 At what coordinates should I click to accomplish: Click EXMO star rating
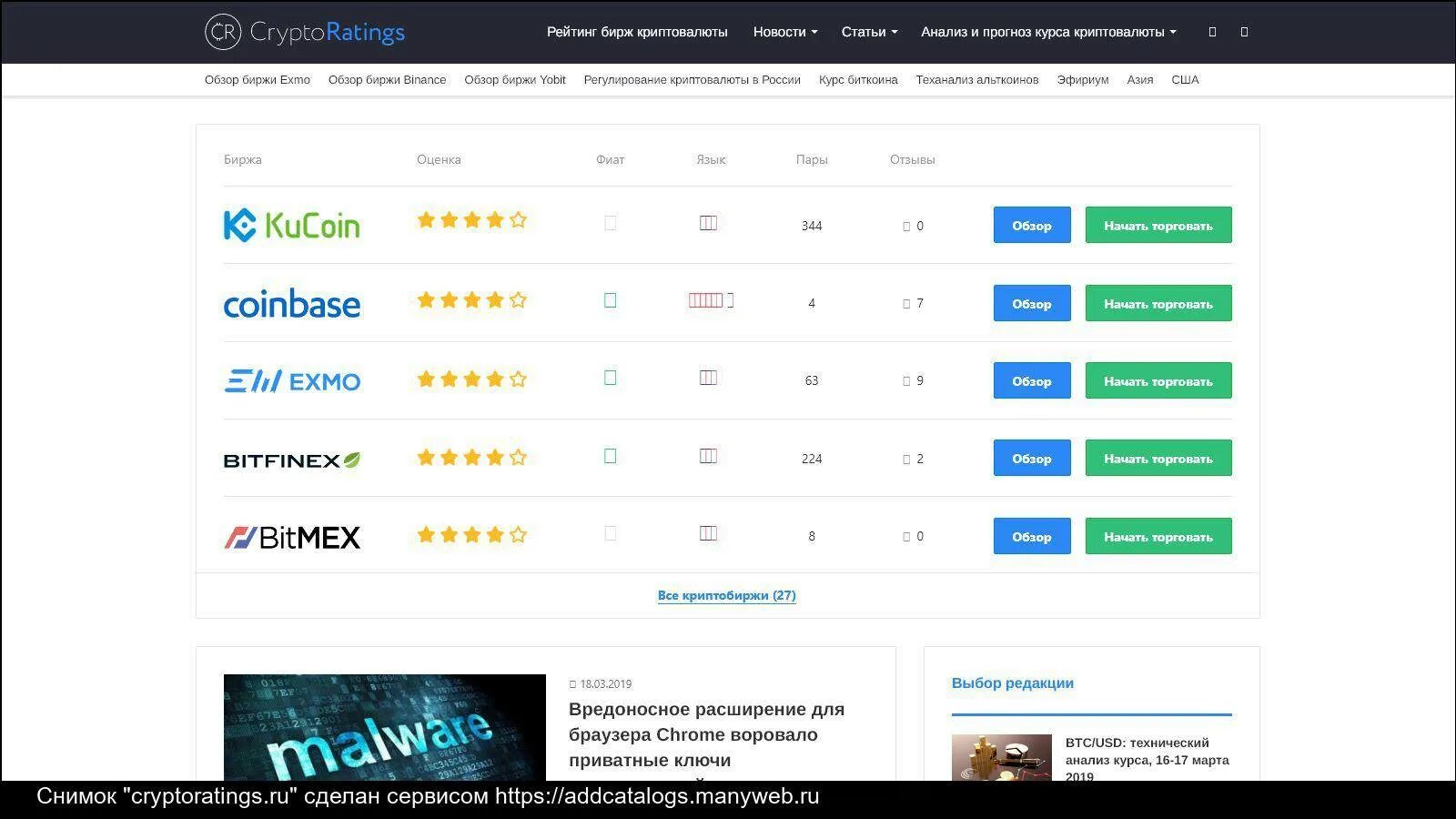point(471,379)
